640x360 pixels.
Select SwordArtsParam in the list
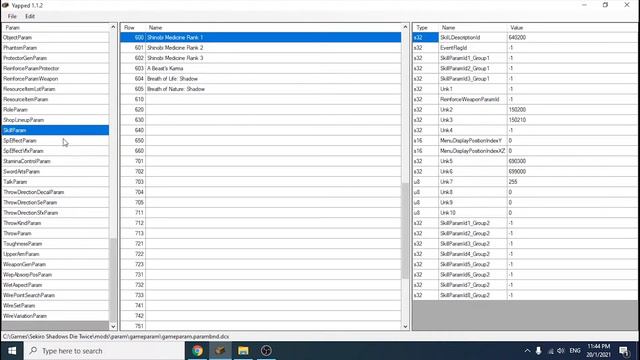pos(55,171)
